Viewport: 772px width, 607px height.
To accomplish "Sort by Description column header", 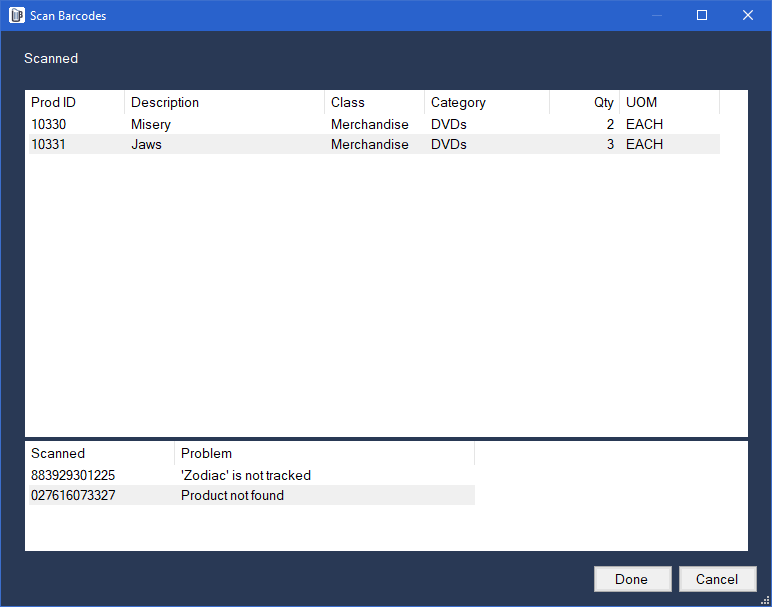I will (x=225, y=102).
